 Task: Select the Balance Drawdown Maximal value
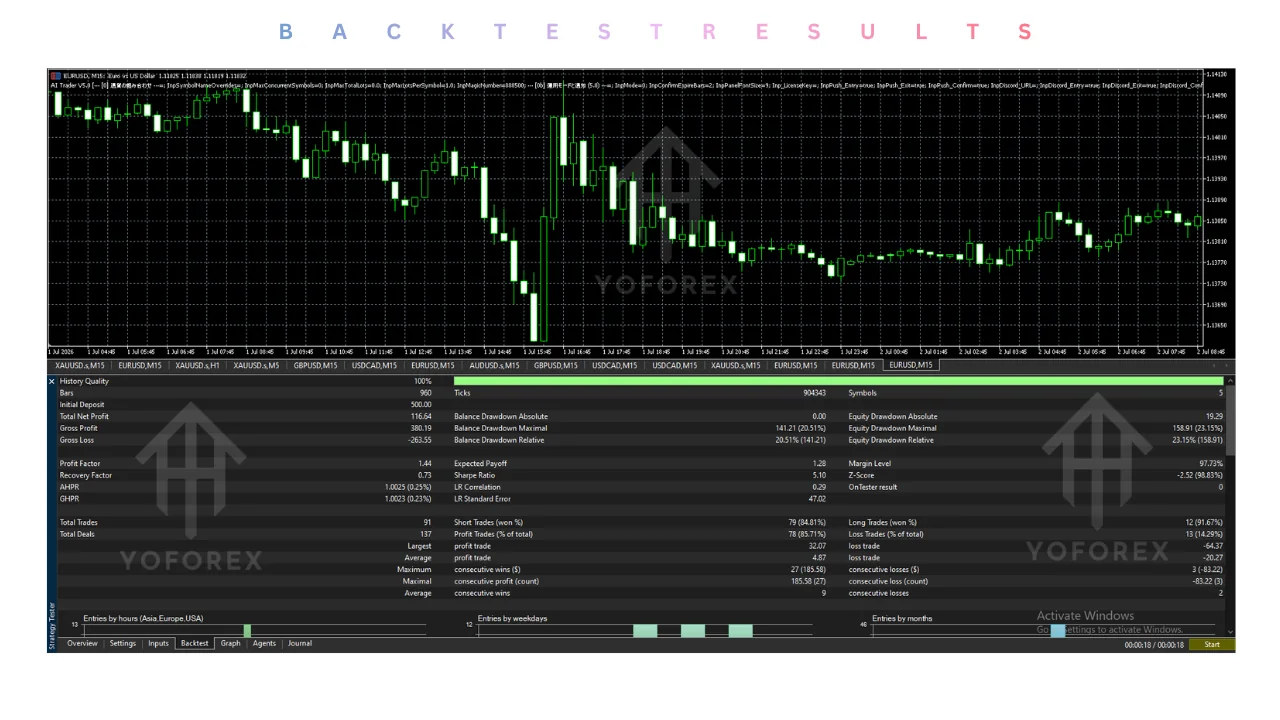pos(801,428)
